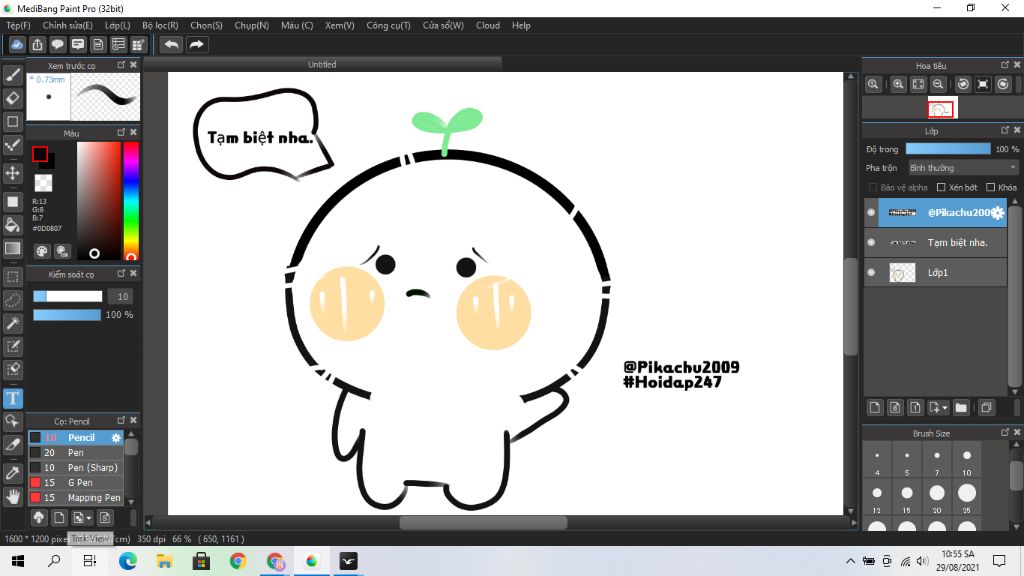This screenshot has width=1024, height=576.
Task: Zoom in using the navigator magnifier plus
Action: [899, 84]
